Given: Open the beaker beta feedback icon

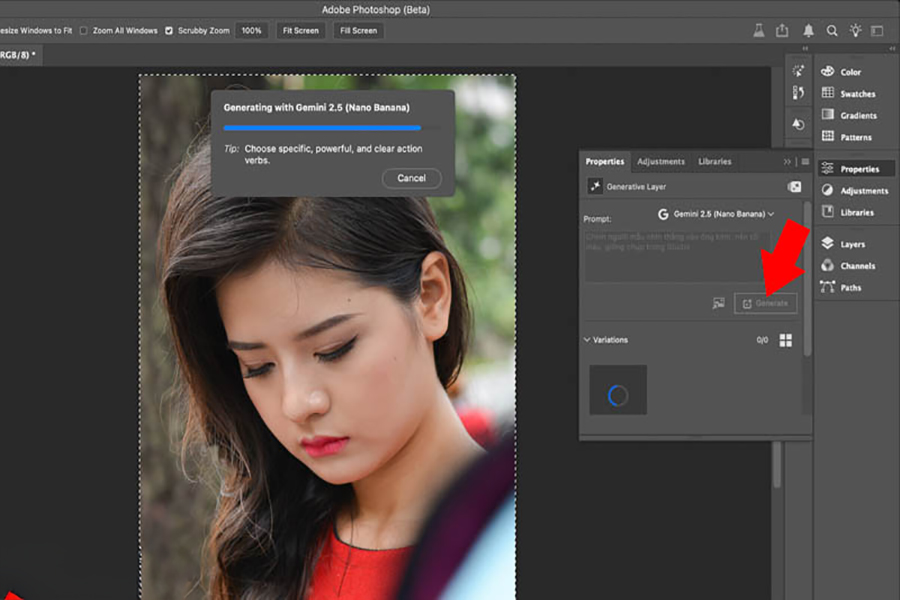Looking at the screenshot, I should pyautogui.click(x=758, y=31).
